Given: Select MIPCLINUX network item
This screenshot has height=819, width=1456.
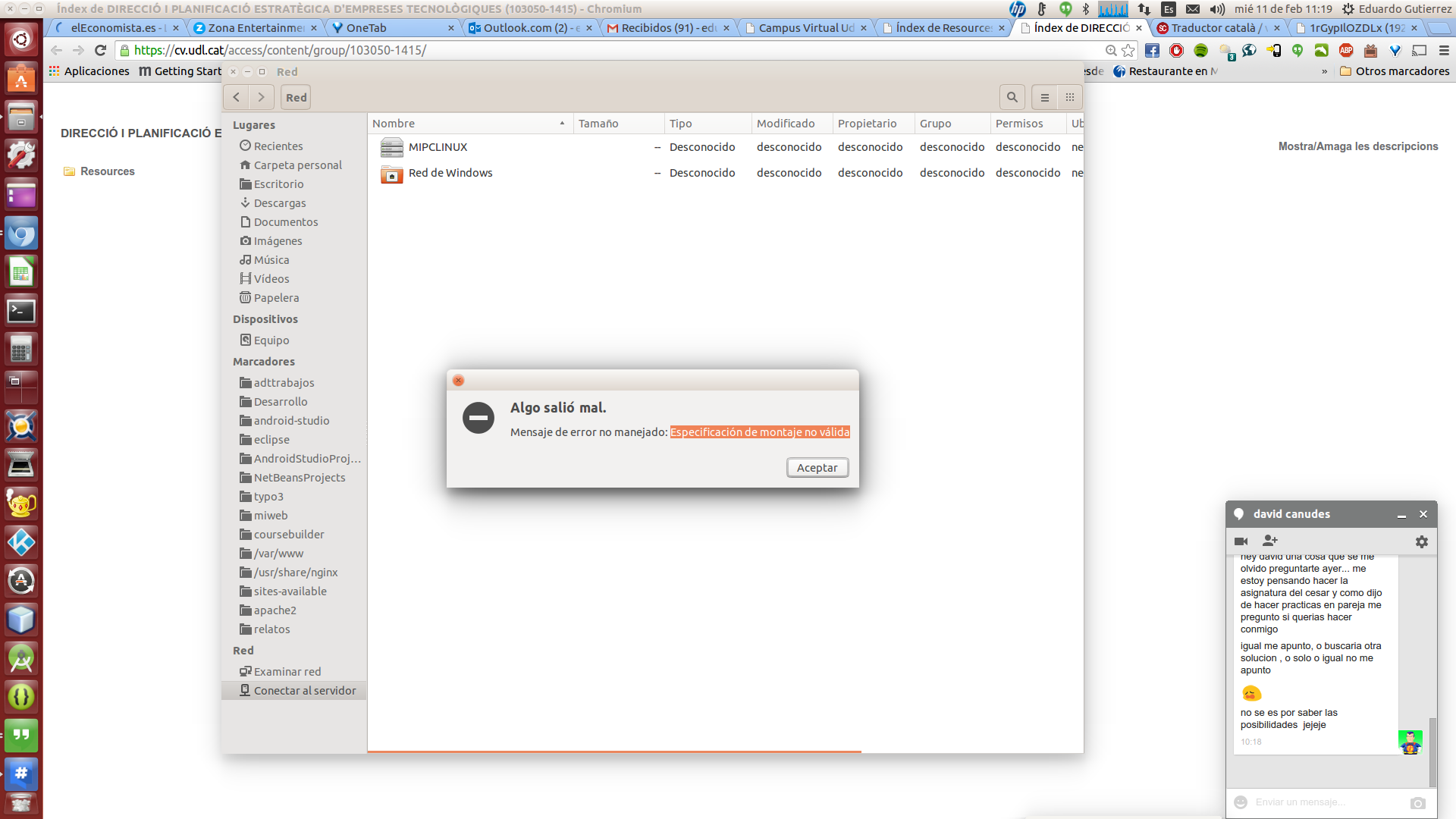Looking at the screenshot, I should click(x=438, y=147).
